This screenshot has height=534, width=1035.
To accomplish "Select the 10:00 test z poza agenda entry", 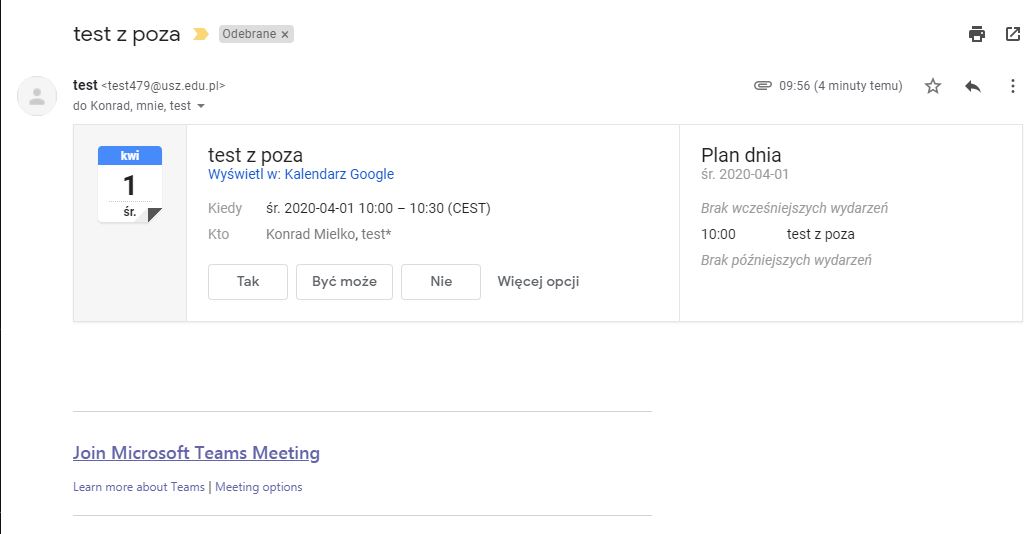I will pyautogui.click(x=820, y=234).
